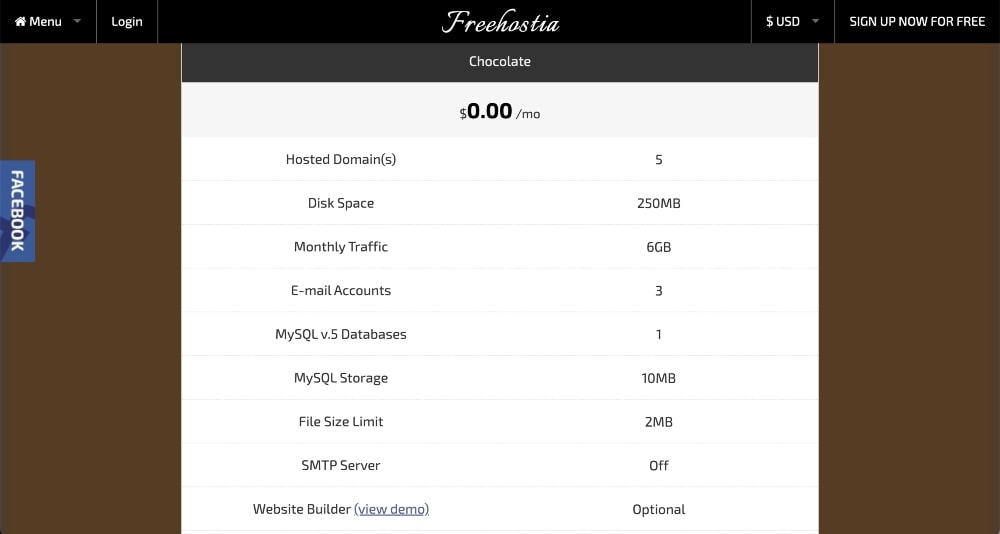Viewport: 1000px width, 534px height.
Task: Click the Website Builder Optional value
Action: pyautogui.click(x=658, y=509)
